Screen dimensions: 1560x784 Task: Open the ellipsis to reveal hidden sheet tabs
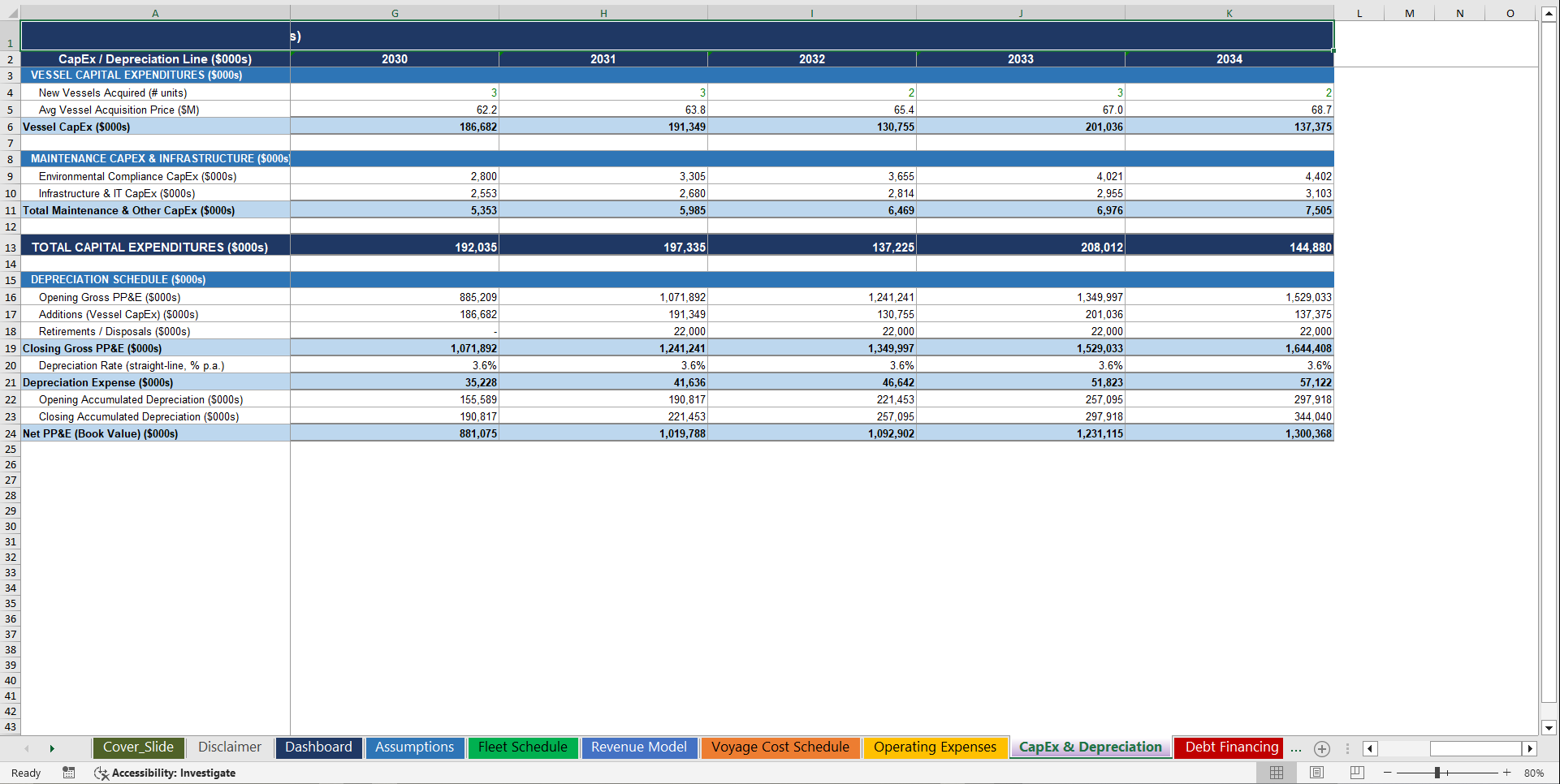[1296, 748]
